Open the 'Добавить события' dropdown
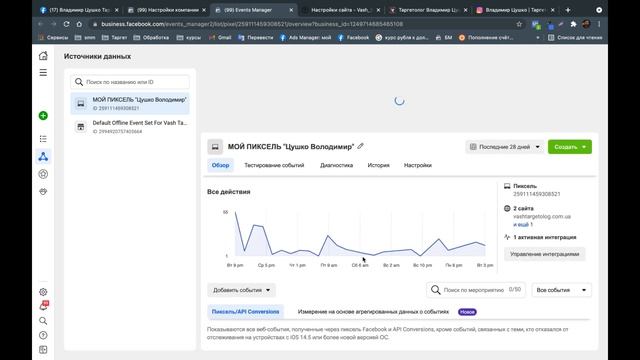Image resolution: width=640 pixels, height=360 pixels. pos(241,290)
